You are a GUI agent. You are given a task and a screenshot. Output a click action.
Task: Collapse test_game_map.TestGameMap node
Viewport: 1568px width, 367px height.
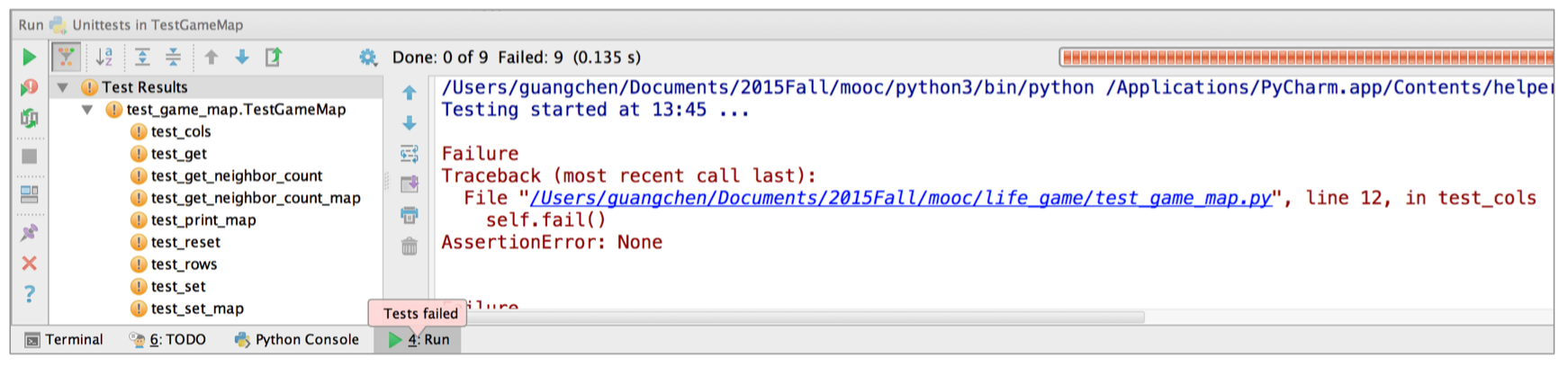point(87,110)
